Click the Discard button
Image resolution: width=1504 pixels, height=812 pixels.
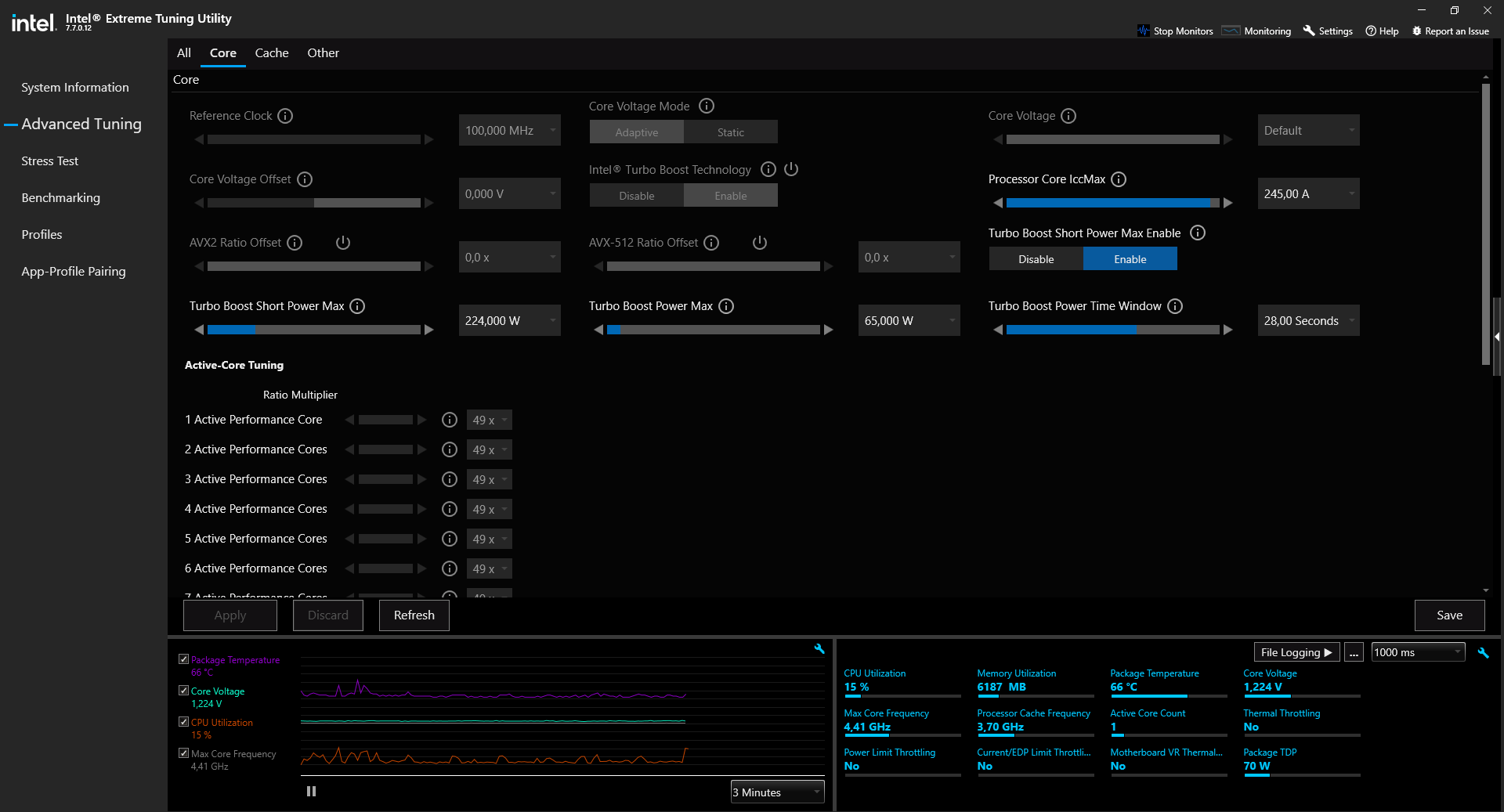pos(328,615)
